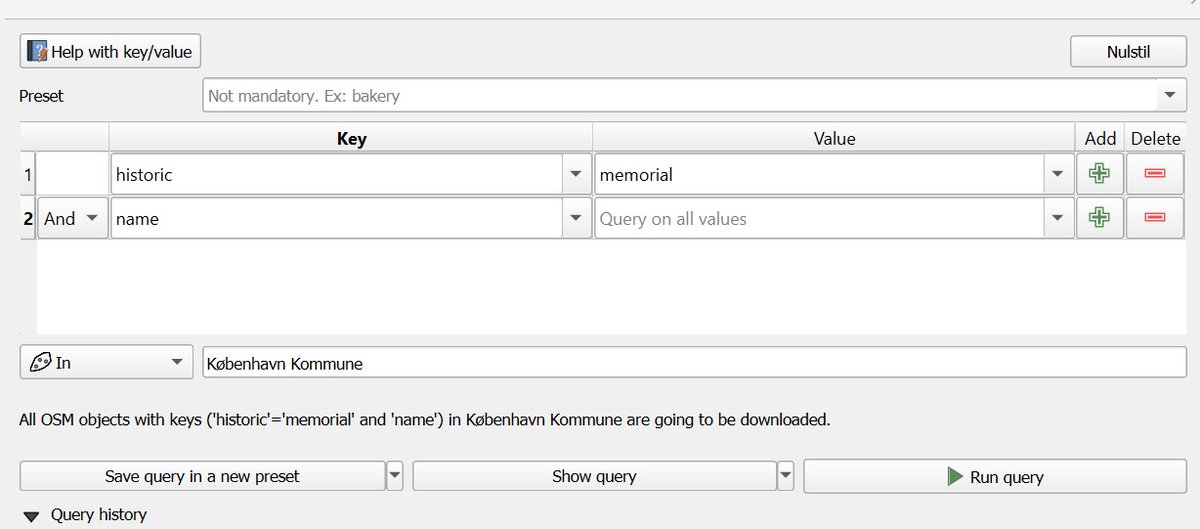Screen dimensions: 1200x529
Task: Expand the name row value dropdown arrow
Action: 1058,218
